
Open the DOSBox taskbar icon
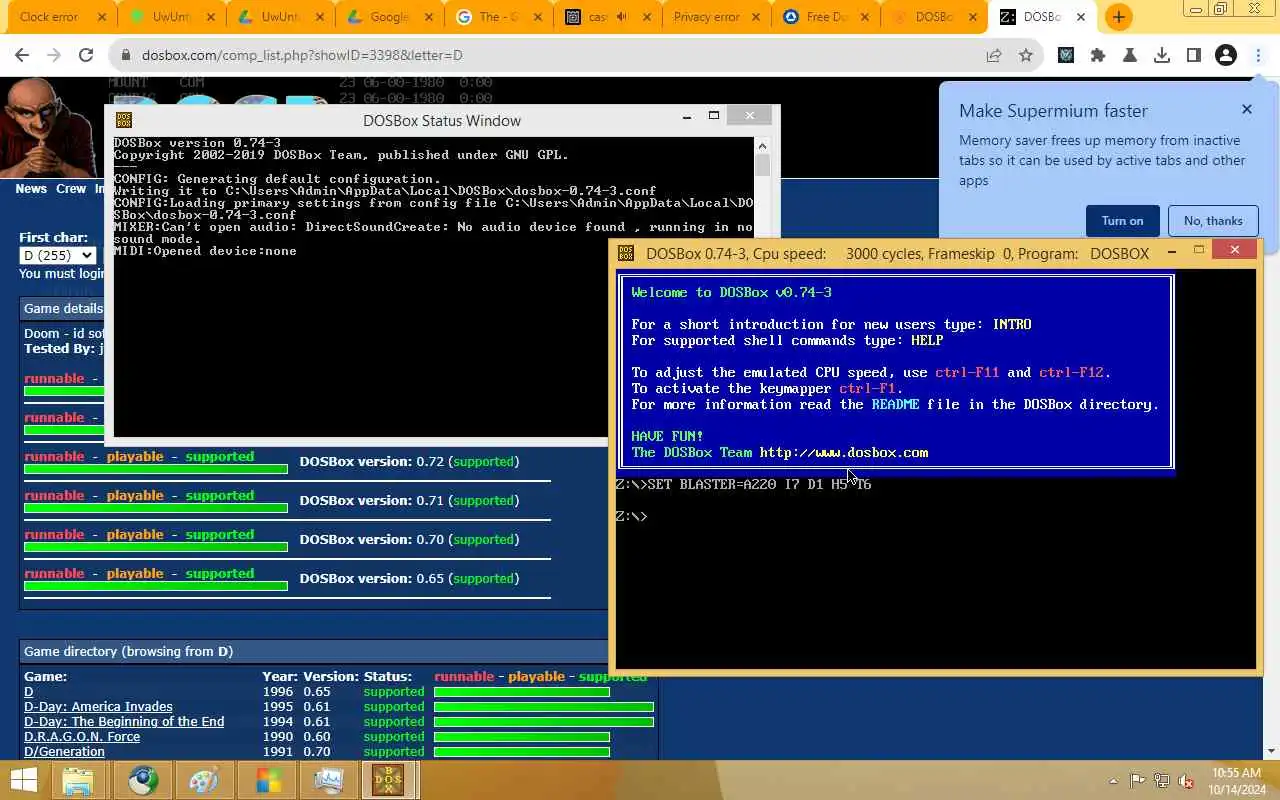[x=388, y=780]
